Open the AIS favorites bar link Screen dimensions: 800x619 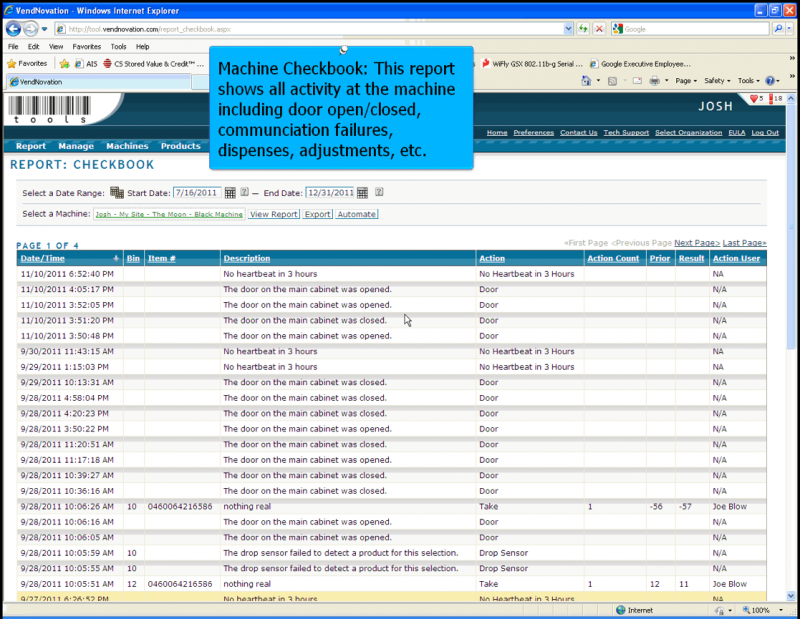coord(86,64)
